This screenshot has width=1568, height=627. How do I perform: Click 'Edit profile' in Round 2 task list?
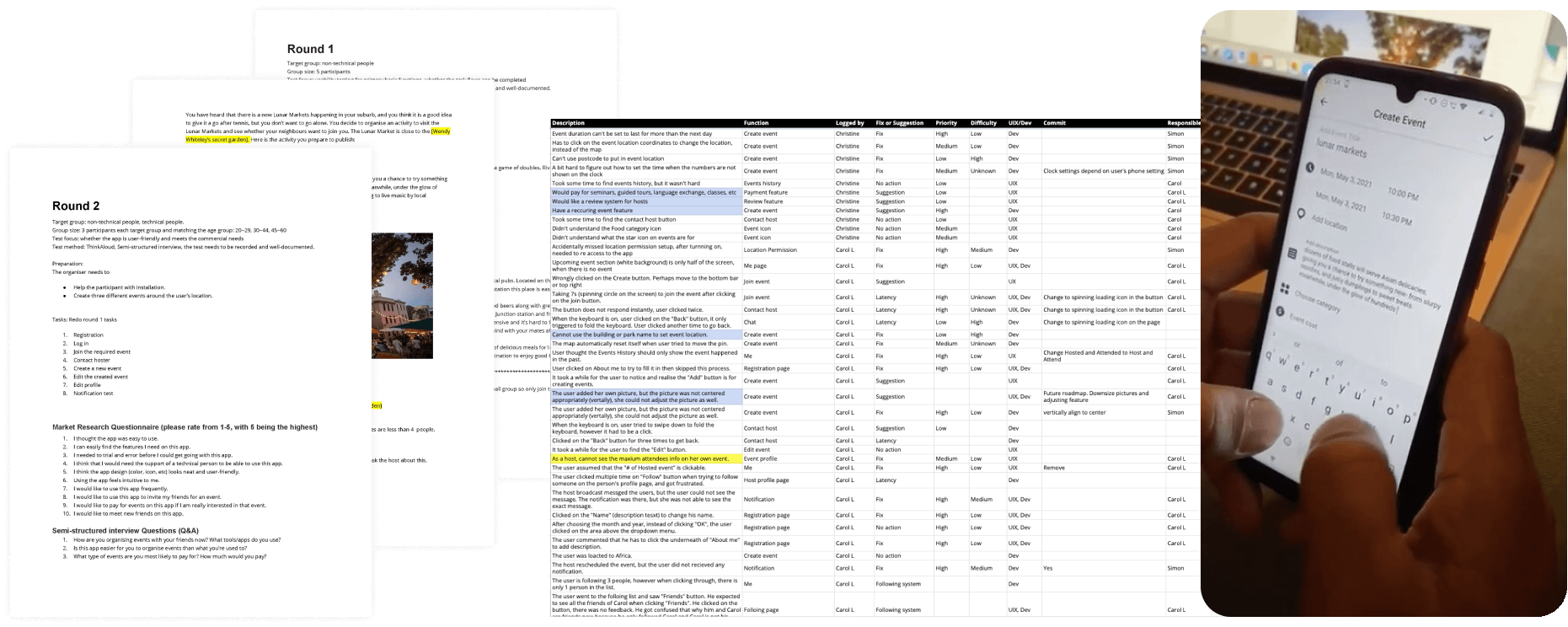(88, 385)
